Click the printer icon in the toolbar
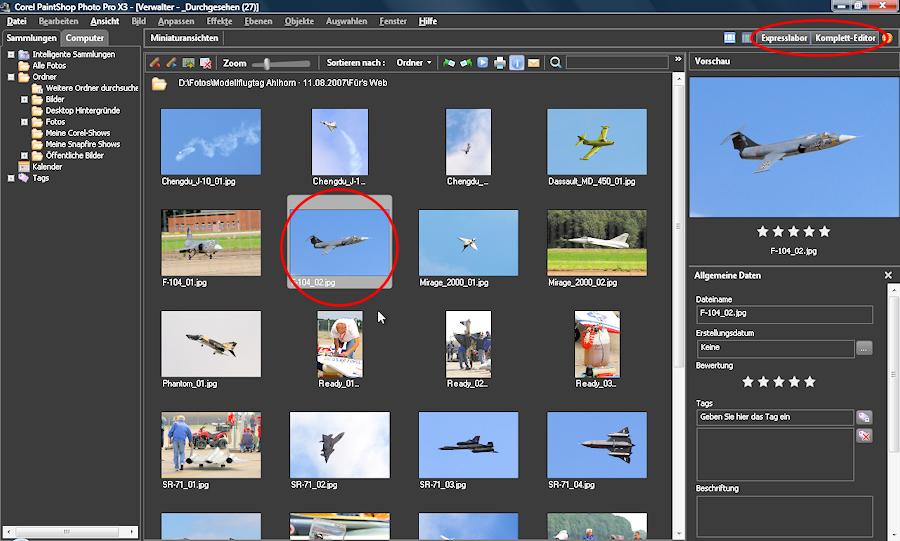 500,63
